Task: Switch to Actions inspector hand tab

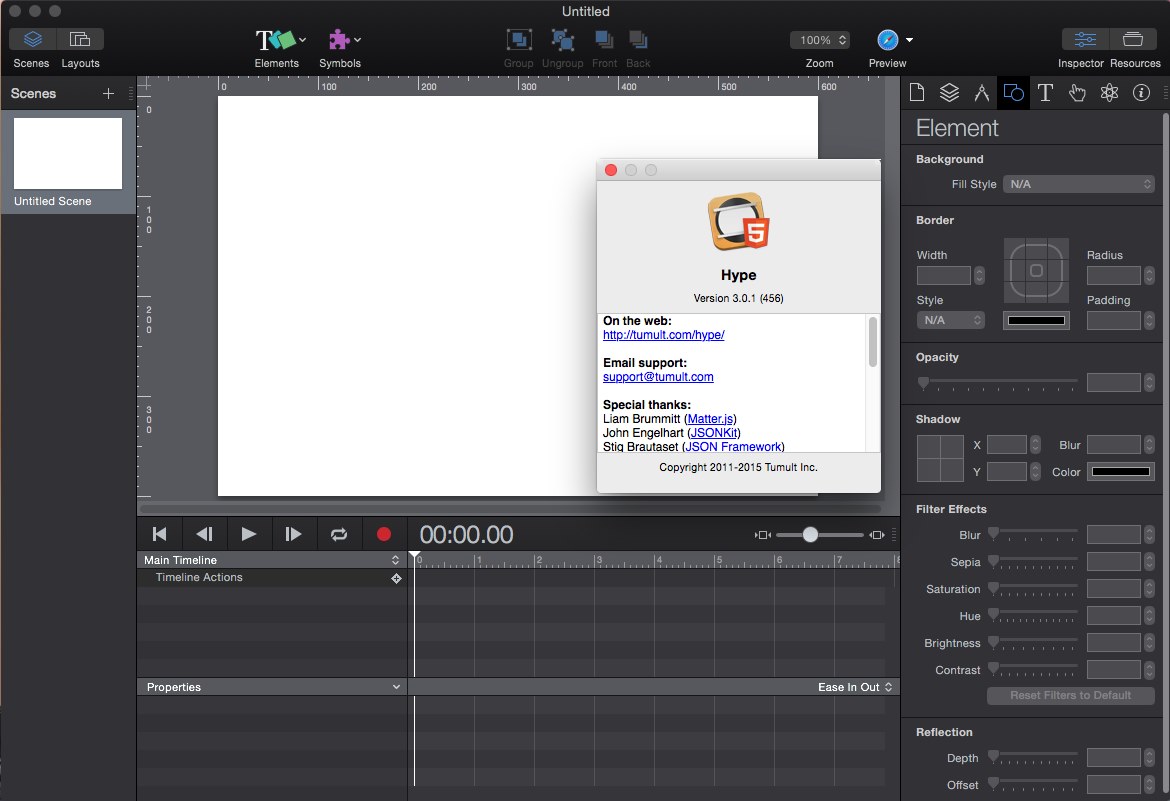Action: pos(1077,93)
